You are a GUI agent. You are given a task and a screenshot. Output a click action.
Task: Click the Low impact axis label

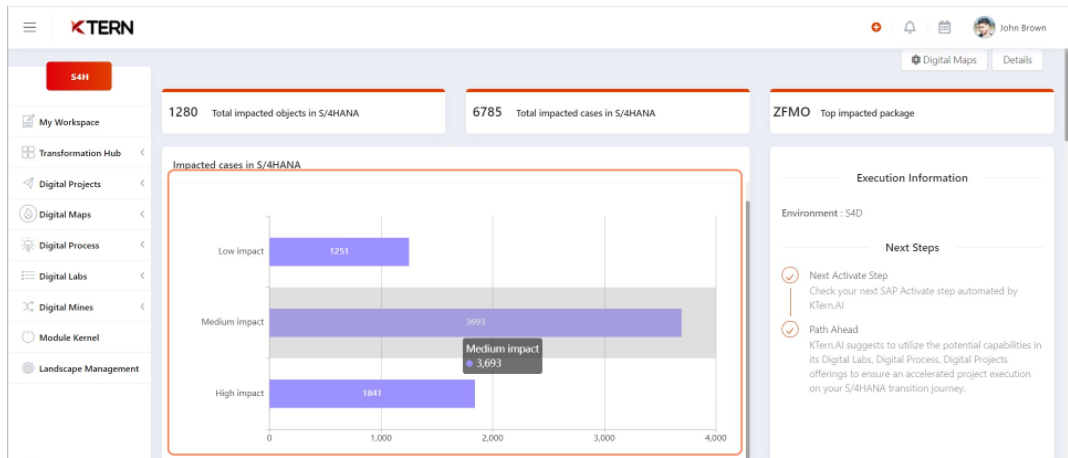[x=240, y=251]
